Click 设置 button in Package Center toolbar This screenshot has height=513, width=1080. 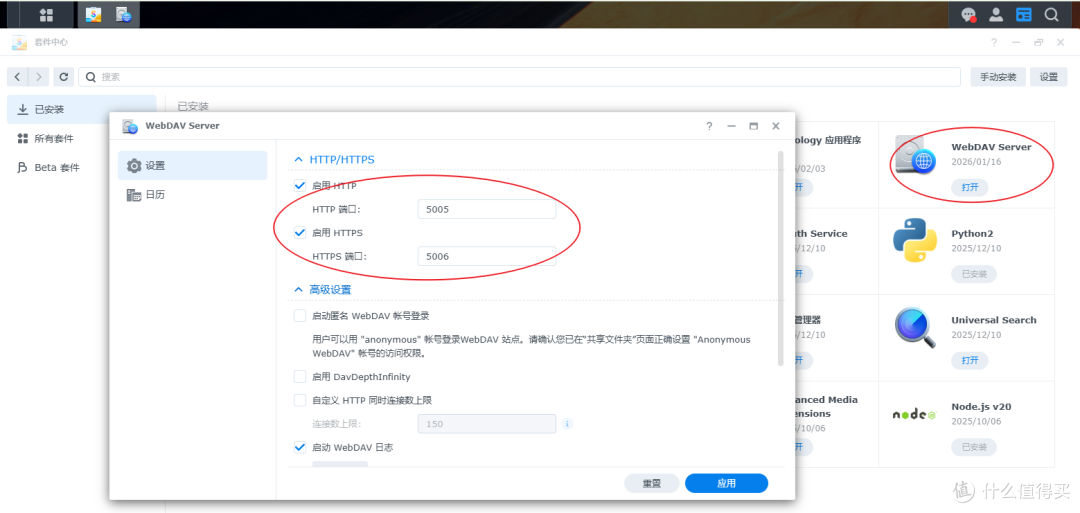1048,77
